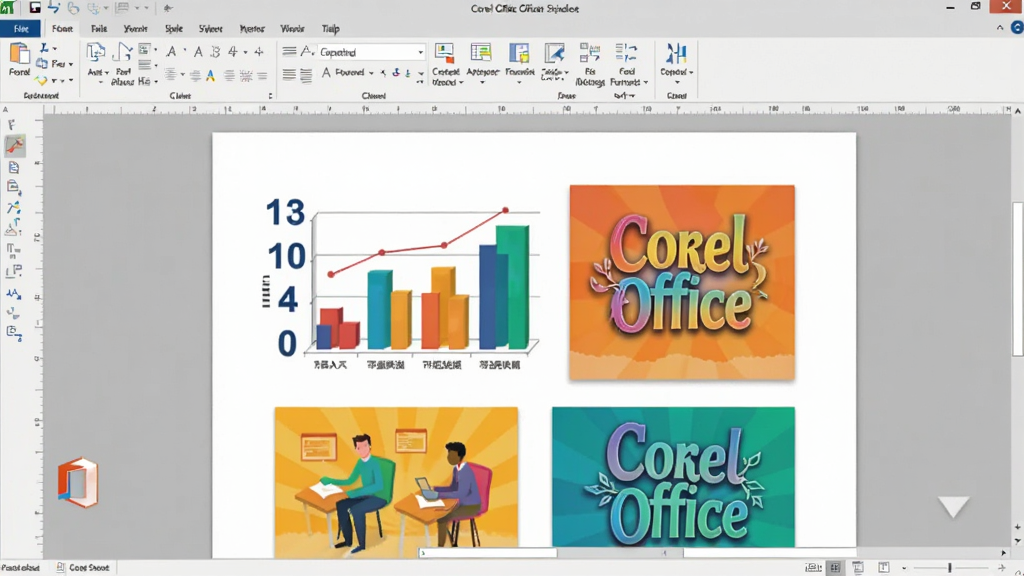Viewport: 1024px width, 576px height.
Task: Switch to the 'Faile' ribbon tab
Action: (99, 29)
